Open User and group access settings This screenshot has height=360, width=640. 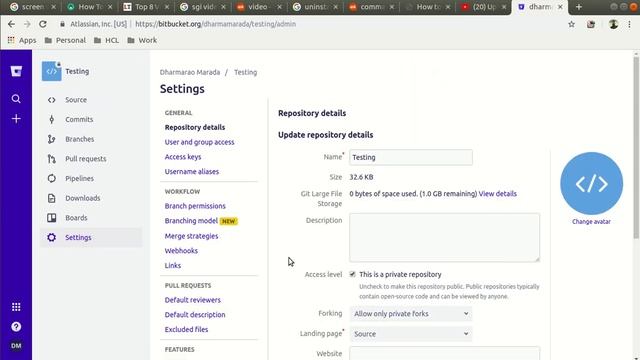coord(199,142)
